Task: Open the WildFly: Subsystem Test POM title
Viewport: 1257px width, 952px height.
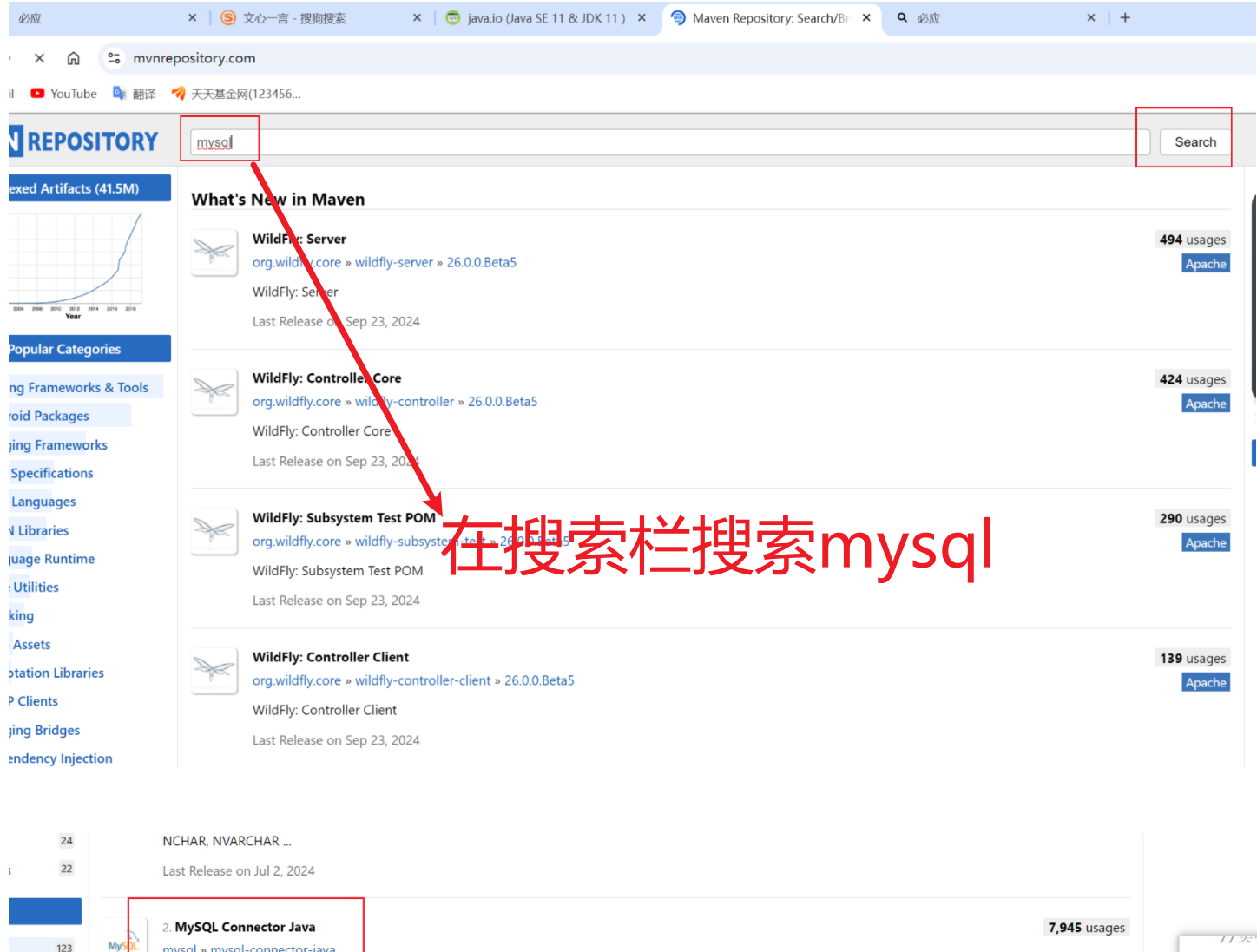Action: tap(344, 518)
